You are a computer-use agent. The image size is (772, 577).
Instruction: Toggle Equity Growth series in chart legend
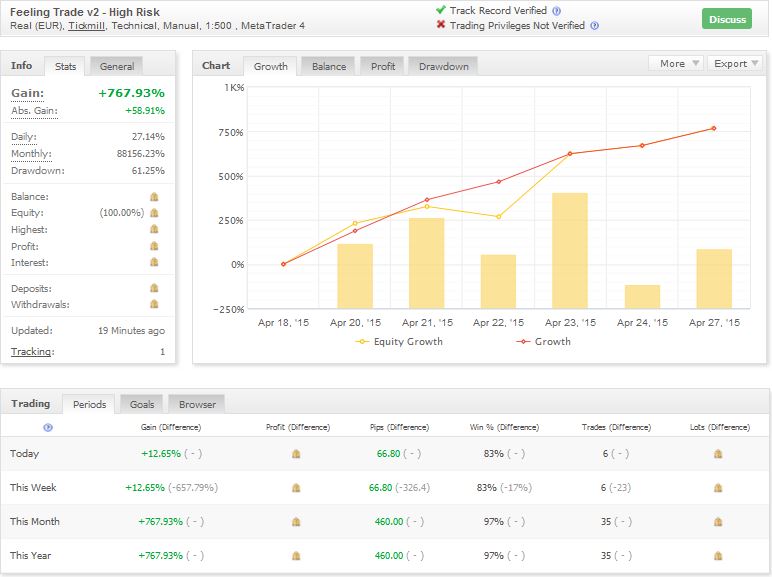click(x=400, y=342)
